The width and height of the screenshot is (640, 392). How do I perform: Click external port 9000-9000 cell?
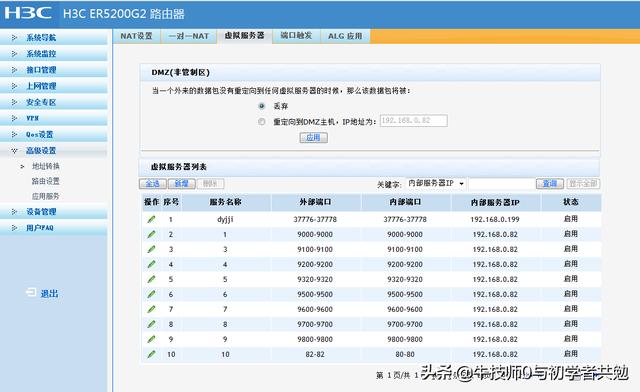tap(315, 234)
